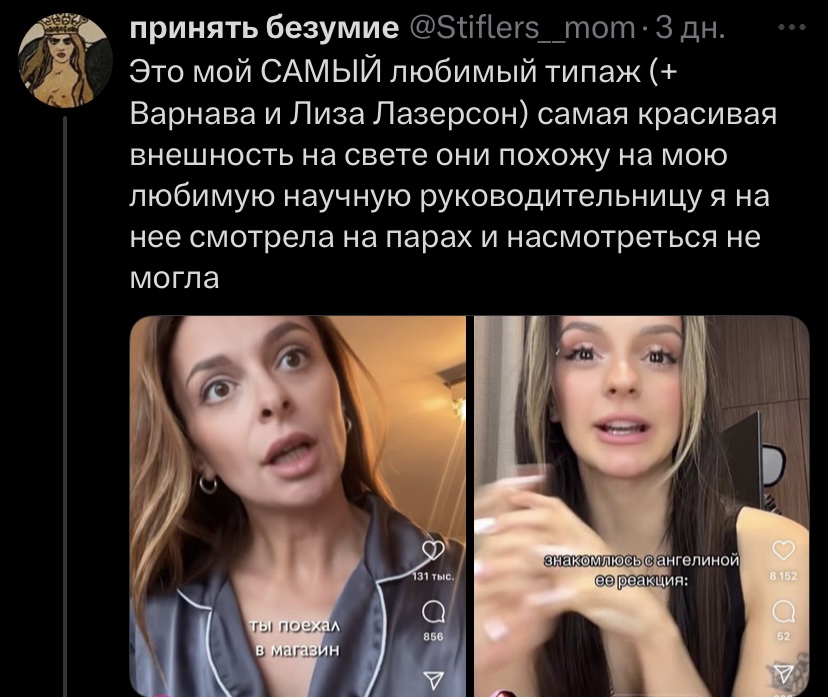The width and height of the screenshot is (828, 697).
Task: Click the 52 comments count
Action: (x=783, y=637)
